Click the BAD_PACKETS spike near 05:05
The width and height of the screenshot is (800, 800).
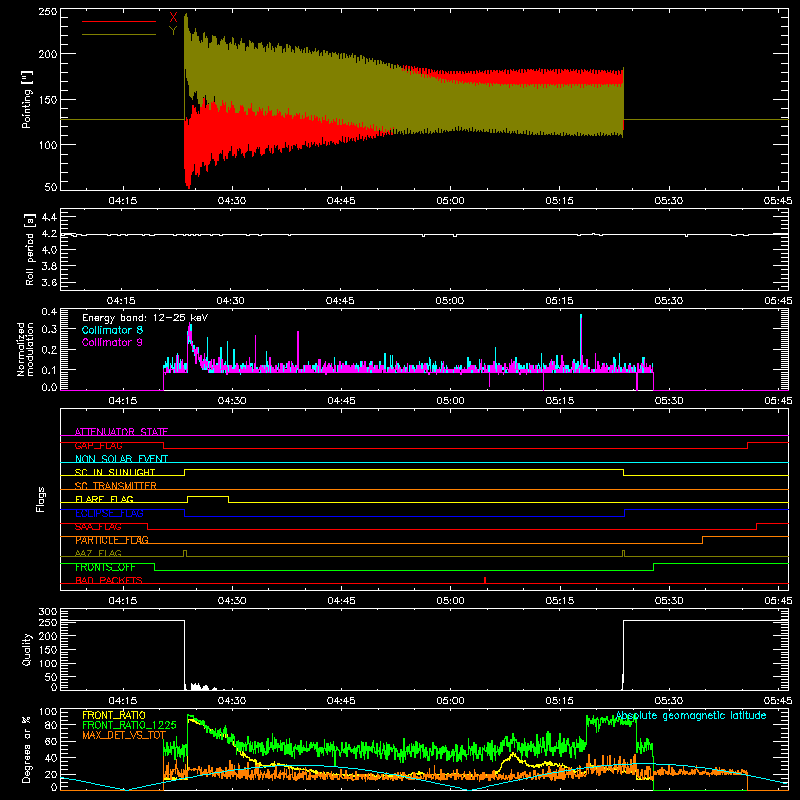click(485, 580)
